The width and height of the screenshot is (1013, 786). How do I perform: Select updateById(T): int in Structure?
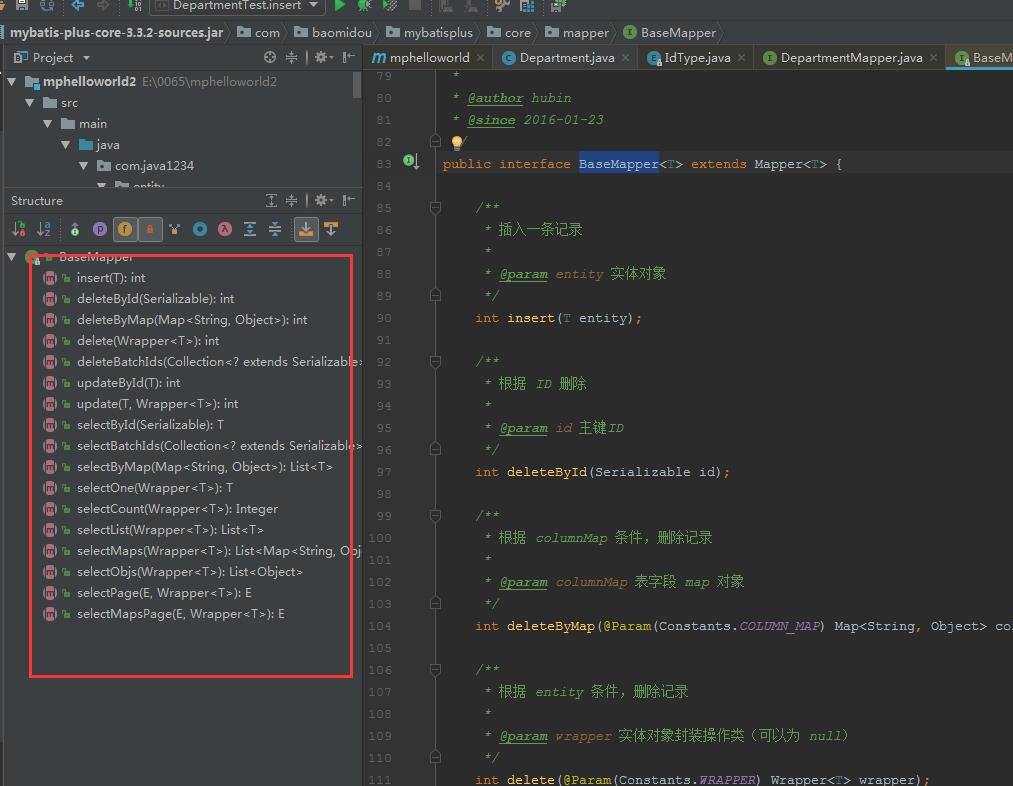pyautogui.click(x=129, y=383)
